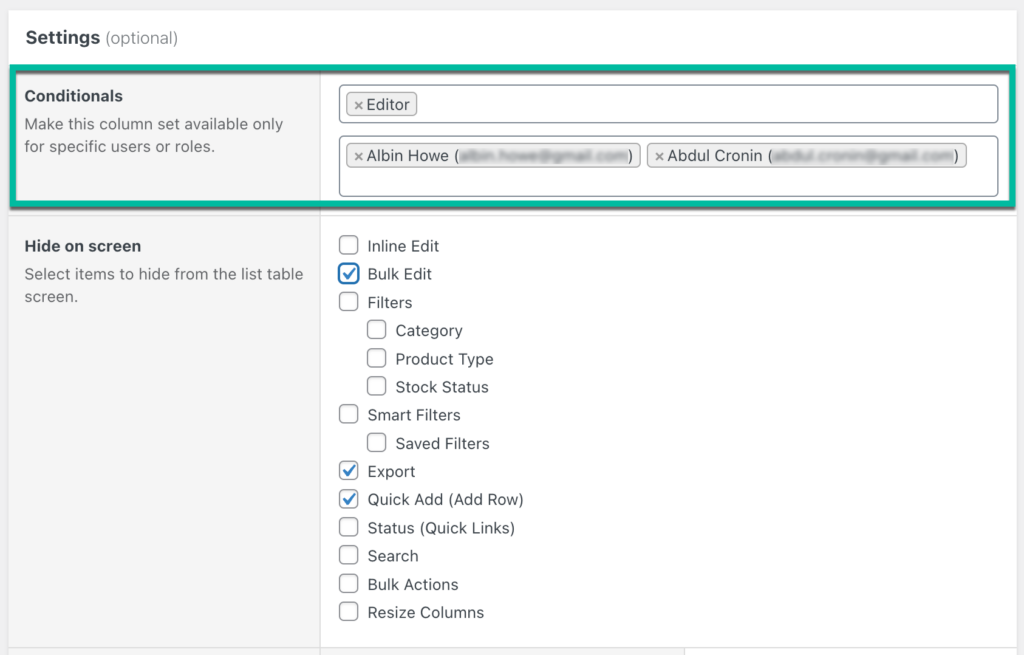This screenshot has width=1024, height=655.
Task: Disable Quick Add (Add Row)
Action: click(x=348, y=499)
